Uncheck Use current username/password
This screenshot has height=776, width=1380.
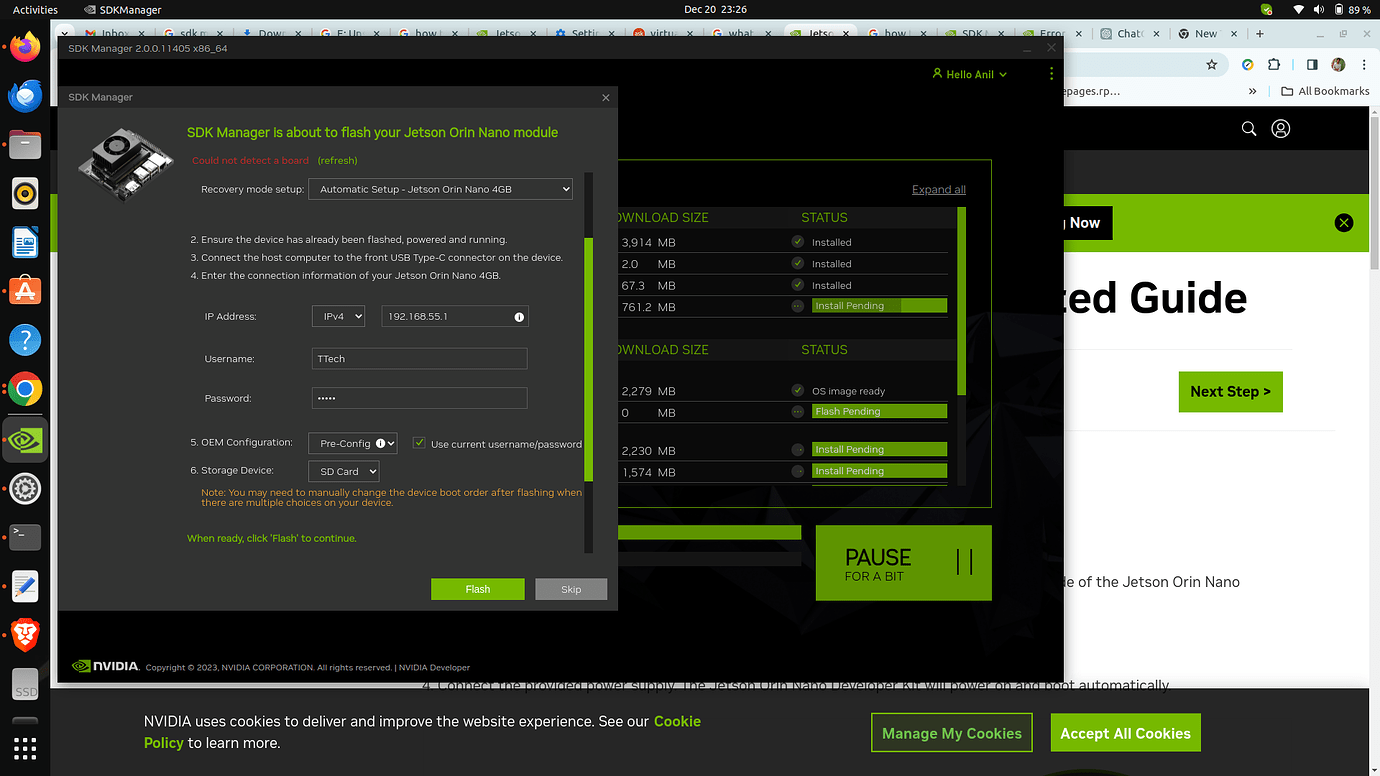417,443
